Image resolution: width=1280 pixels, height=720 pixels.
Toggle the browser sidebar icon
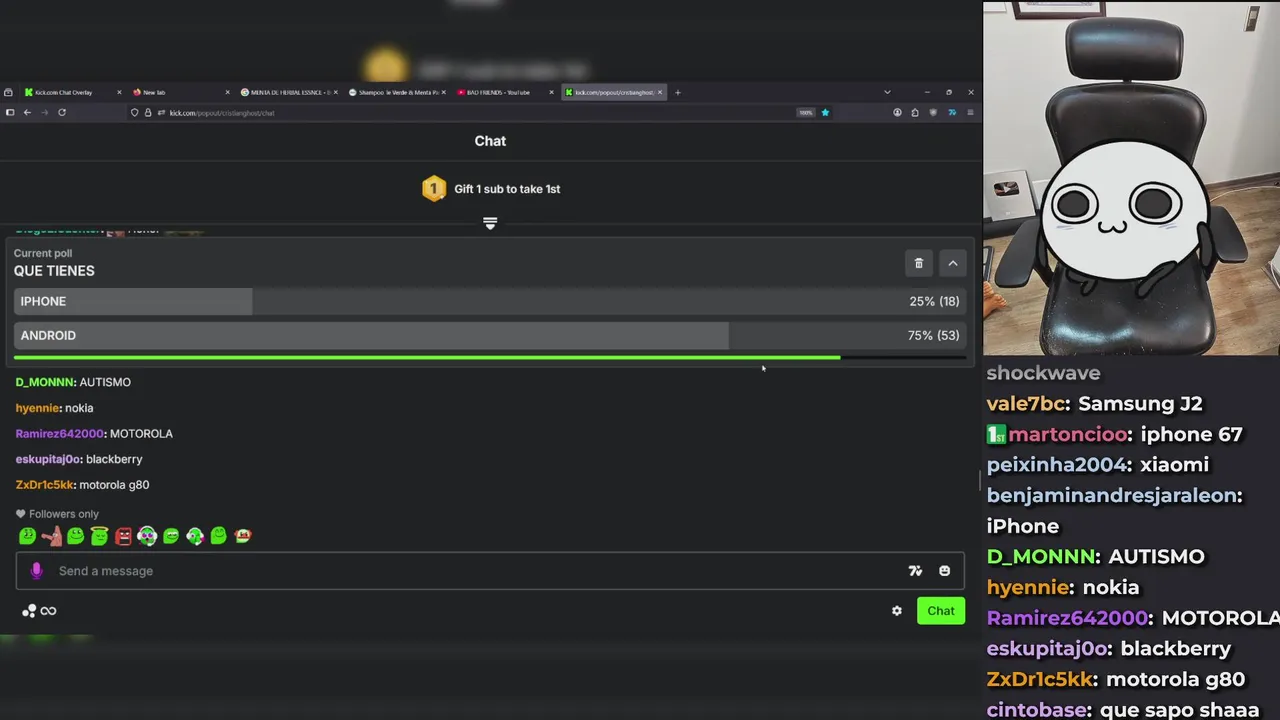pos(10,113)
